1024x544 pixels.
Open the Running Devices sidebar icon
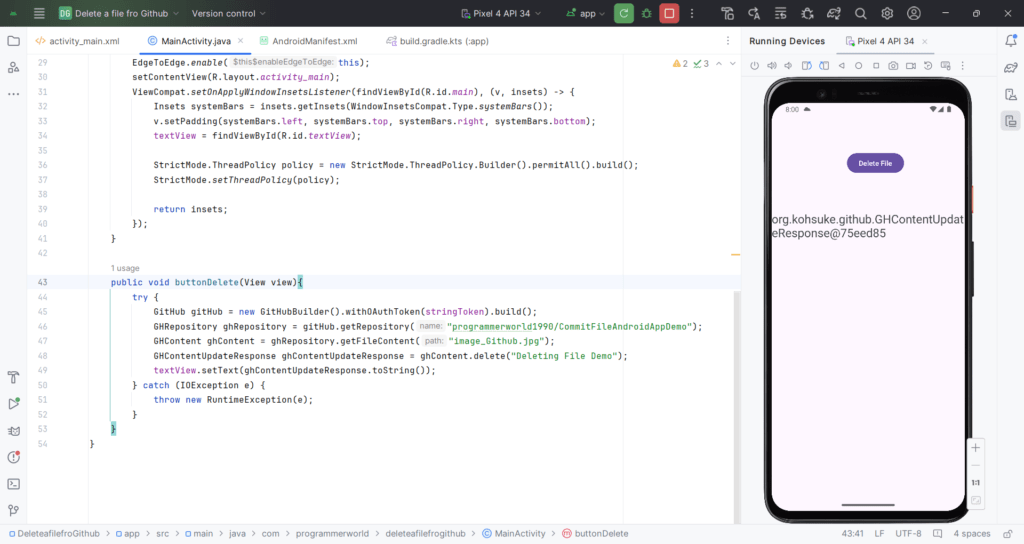point(1011,121)
